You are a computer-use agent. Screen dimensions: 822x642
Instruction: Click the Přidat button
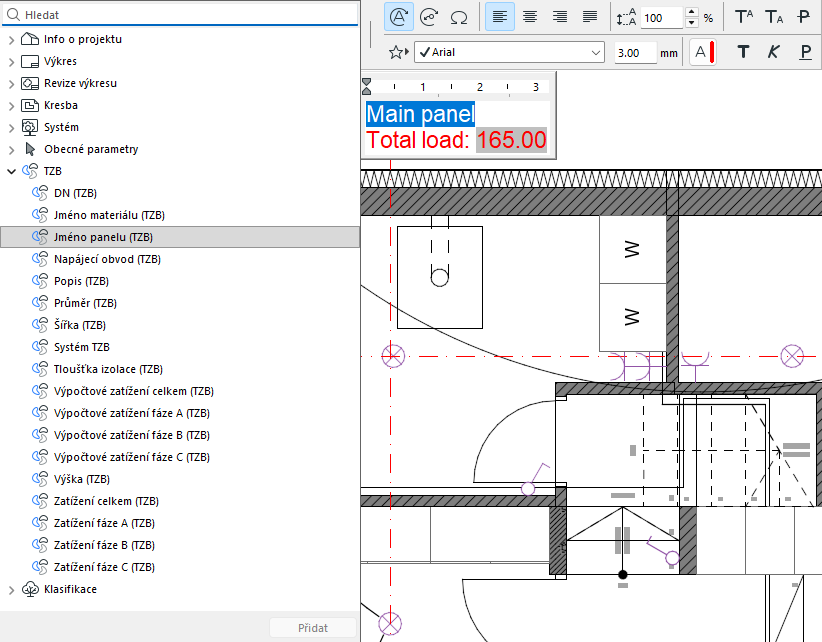[x=313, y=628]
